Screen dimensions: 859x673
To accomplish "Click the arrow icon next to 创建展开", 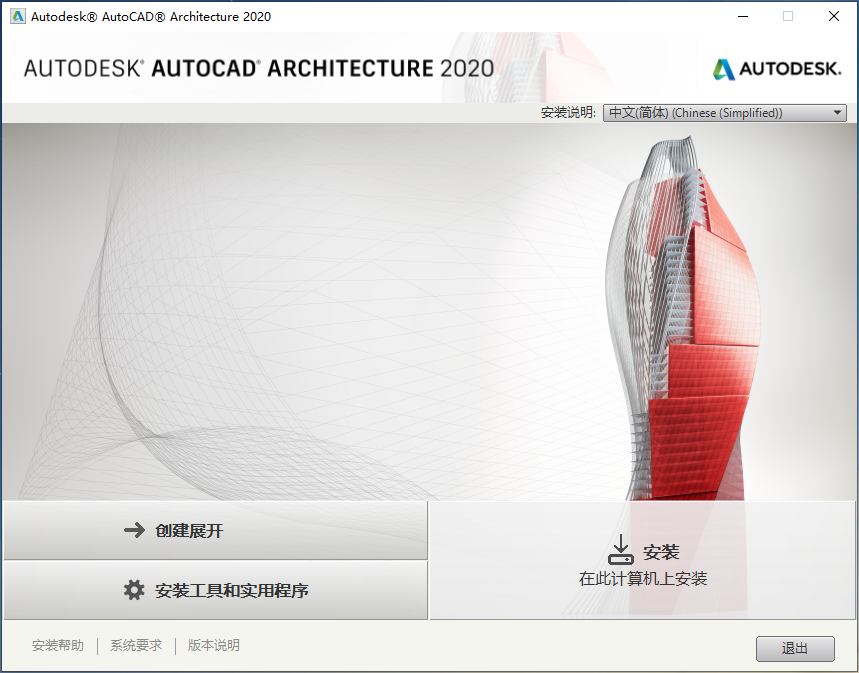I will point(137,531).
